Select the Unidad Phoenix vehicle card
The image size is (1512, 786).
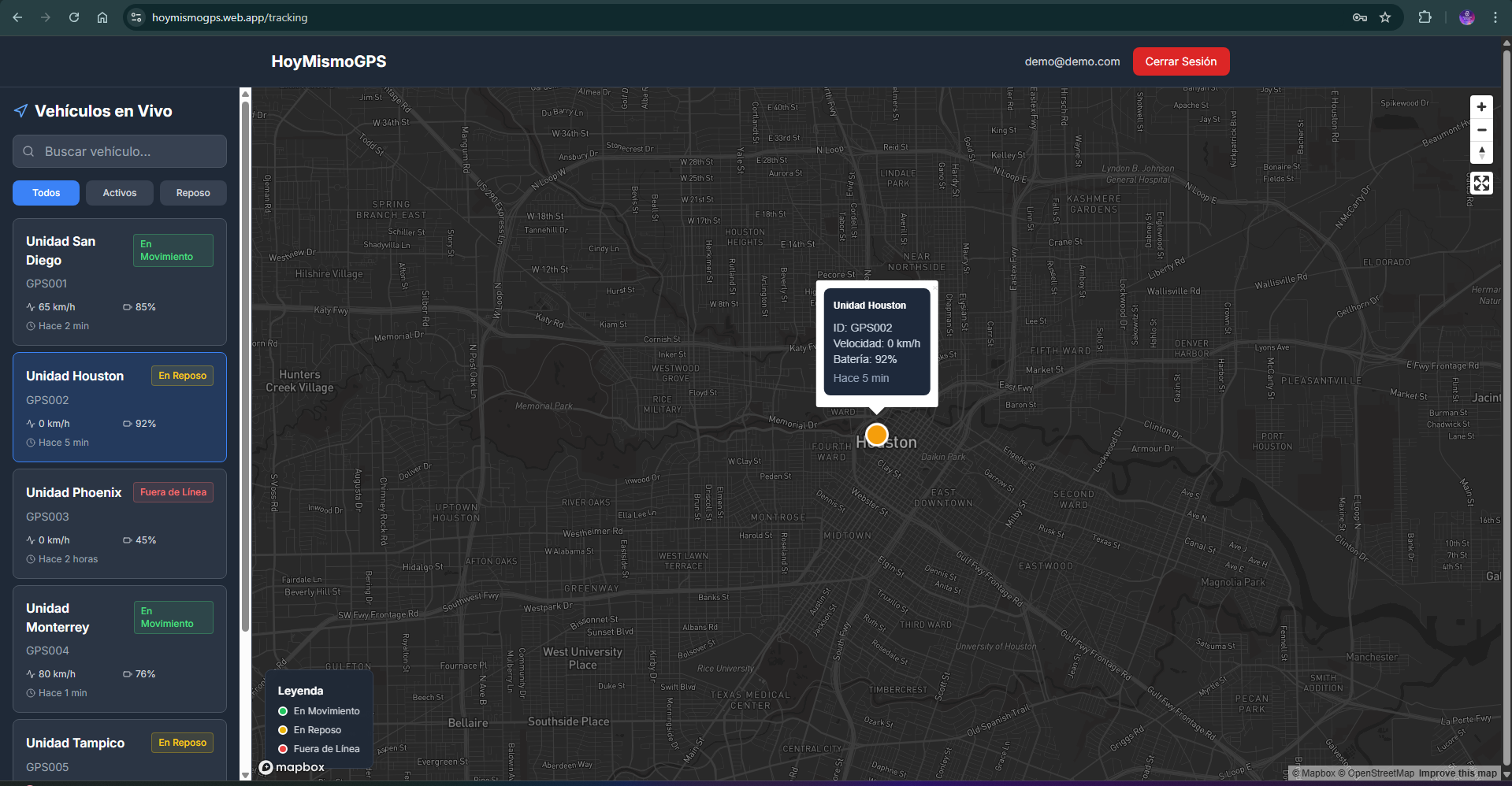(120, 524)
